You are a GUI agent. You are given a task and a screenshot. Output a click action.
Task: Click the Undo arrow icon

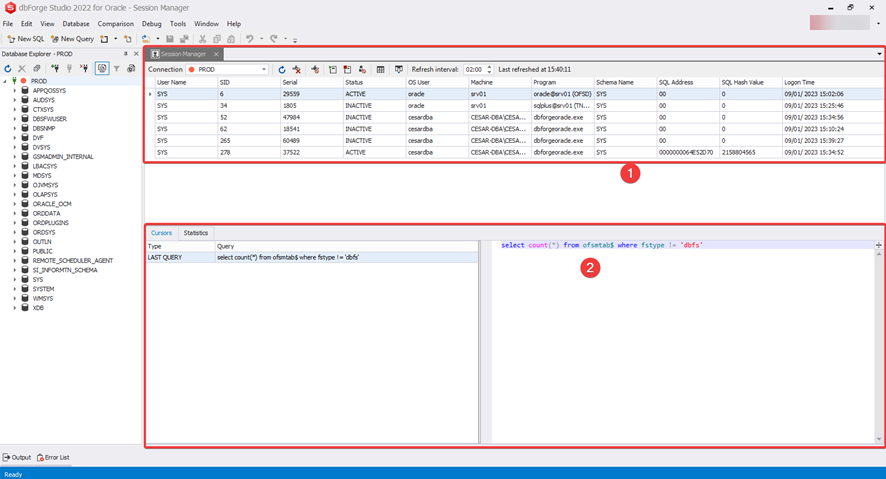(x=249, y=39)
